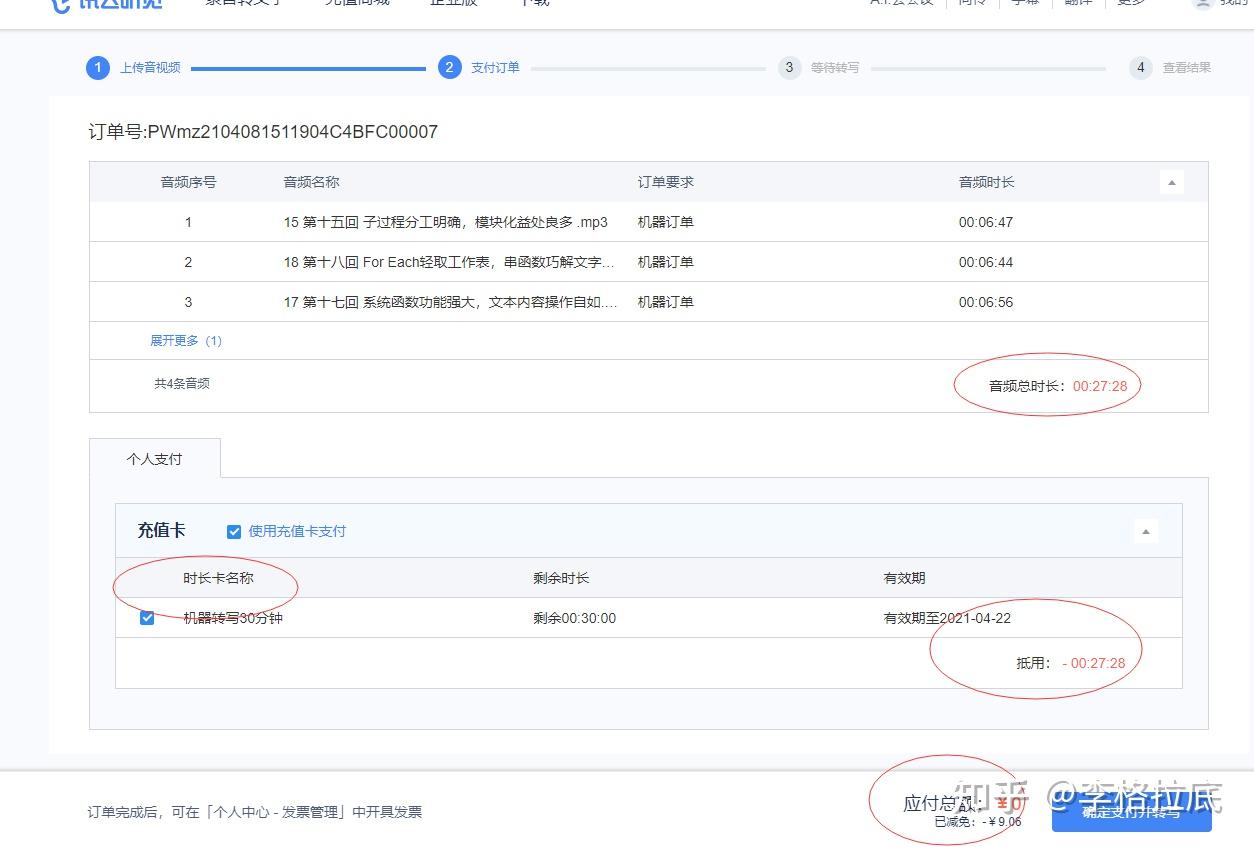The height and width of the screenshot is (847, 1254).
Task: Select the 个人支付 tab
Action: tap(154, 459)
